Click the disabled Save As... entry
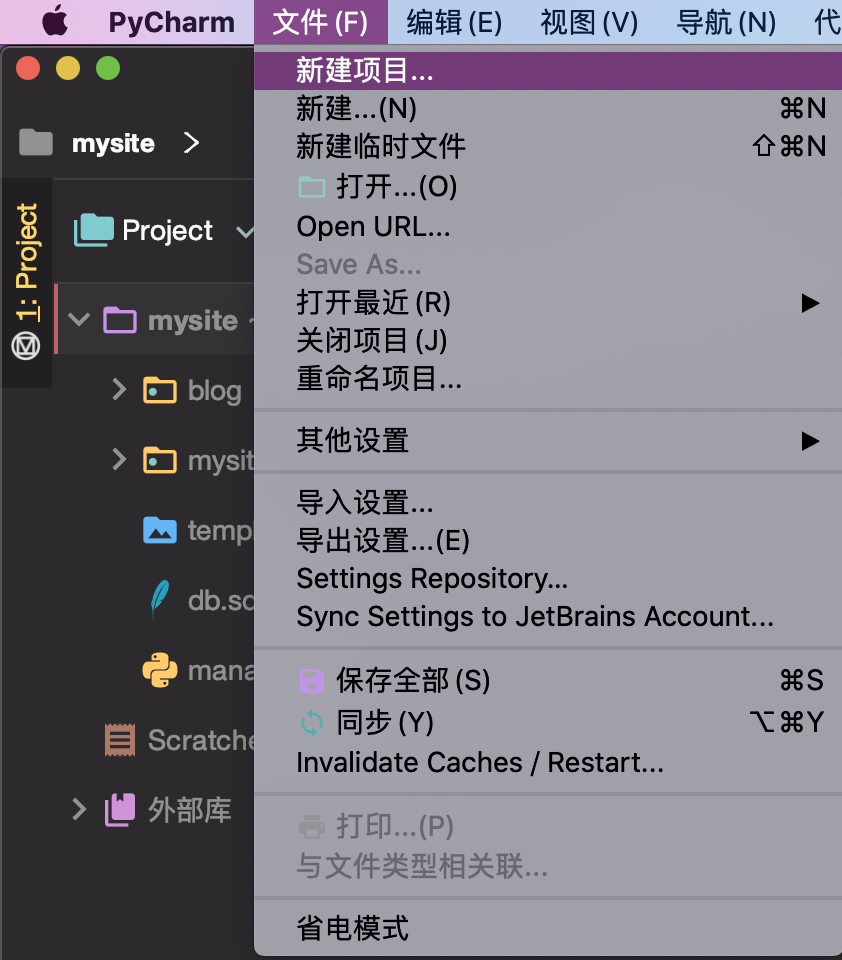The image size is (842, 960). click(x=548, y=264)
